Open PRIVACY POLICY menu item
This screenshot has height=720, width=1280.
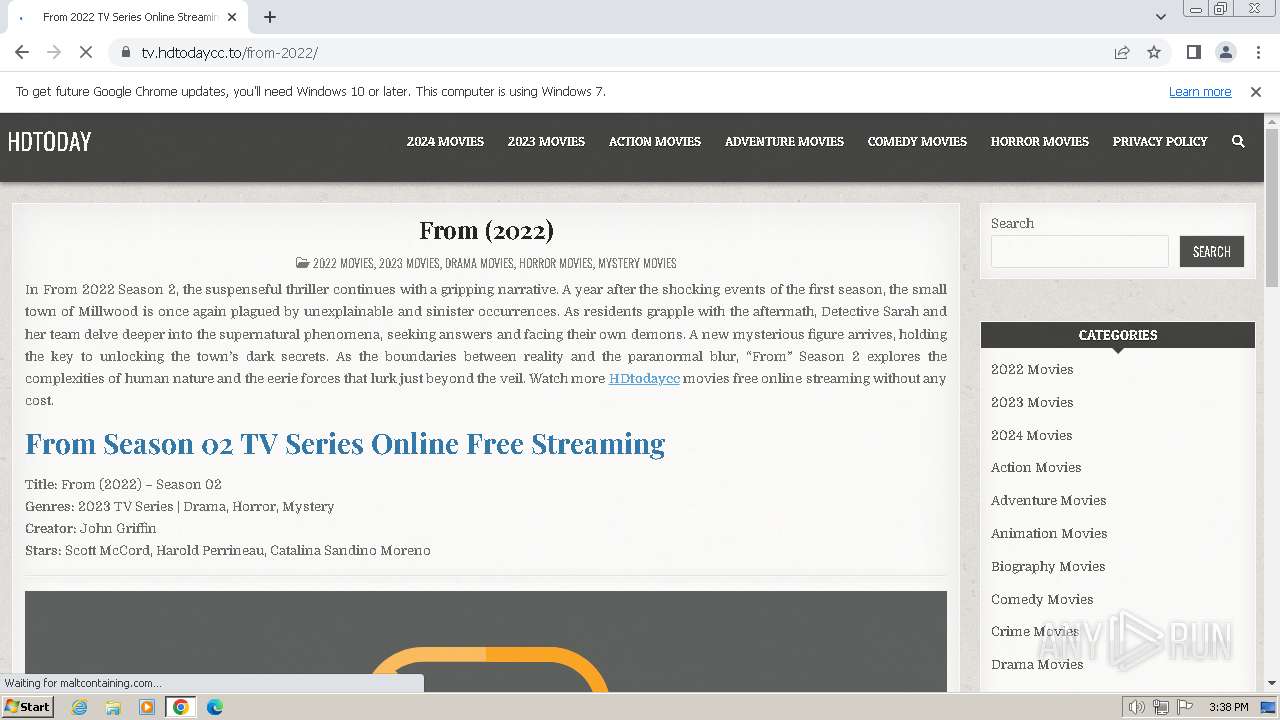pyautogui.click(x=1160, y=142)
